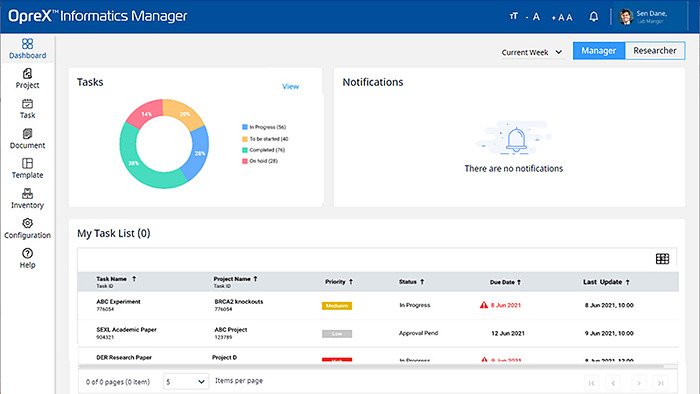
Task: Click the 12 Jun 2021 due date
Action: [508, 333]
